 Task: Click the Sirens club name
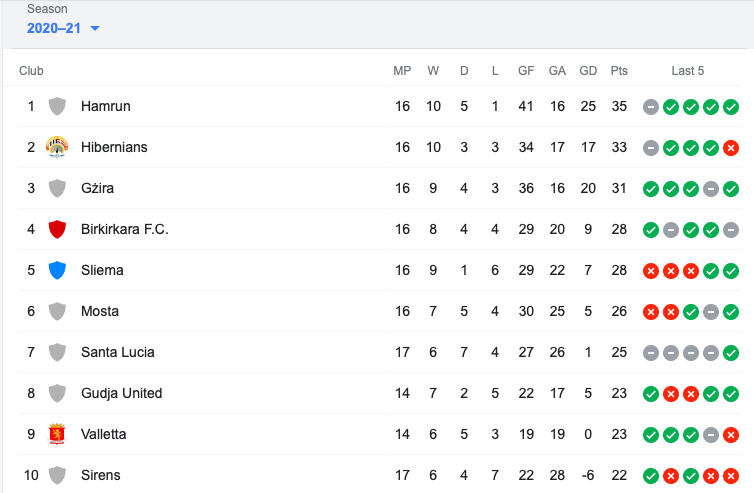pyautogui.click(x=100, y=475)
